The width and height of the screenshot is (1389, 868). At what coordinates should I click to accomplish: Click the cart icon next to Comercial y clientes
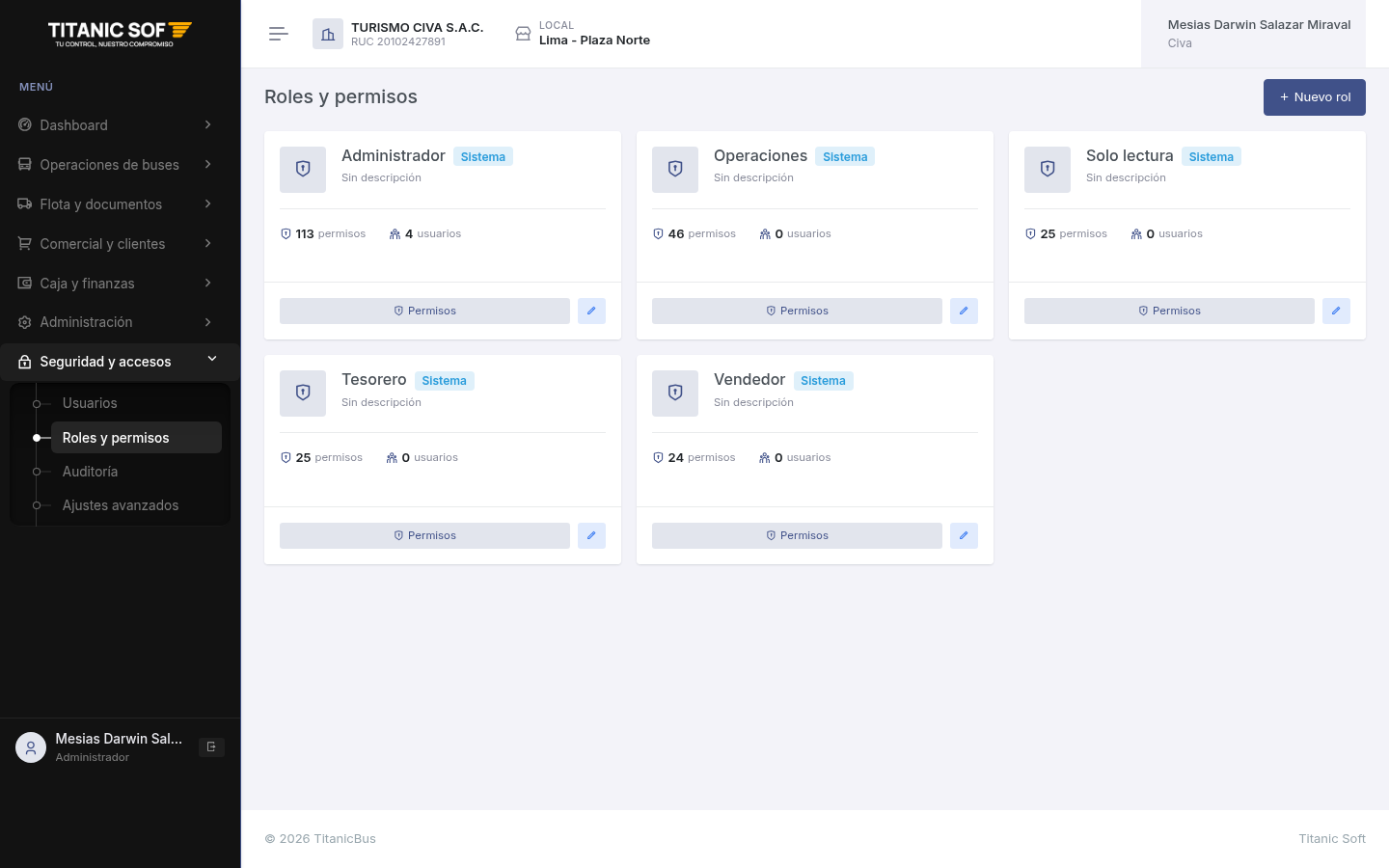pos(25,244)
